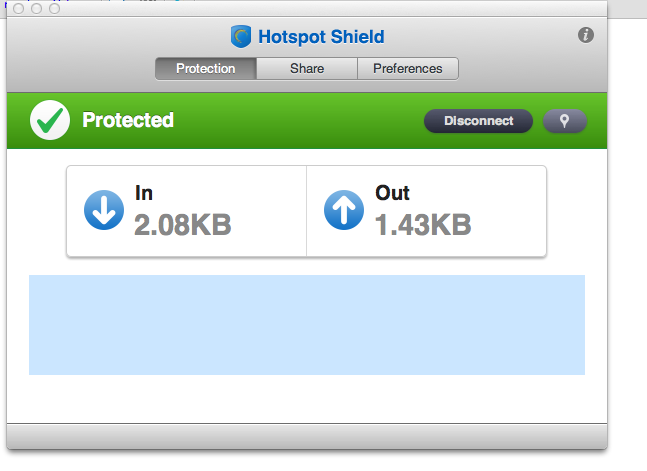
Task: Select the In data label
Action: click(x=144, y=193)
